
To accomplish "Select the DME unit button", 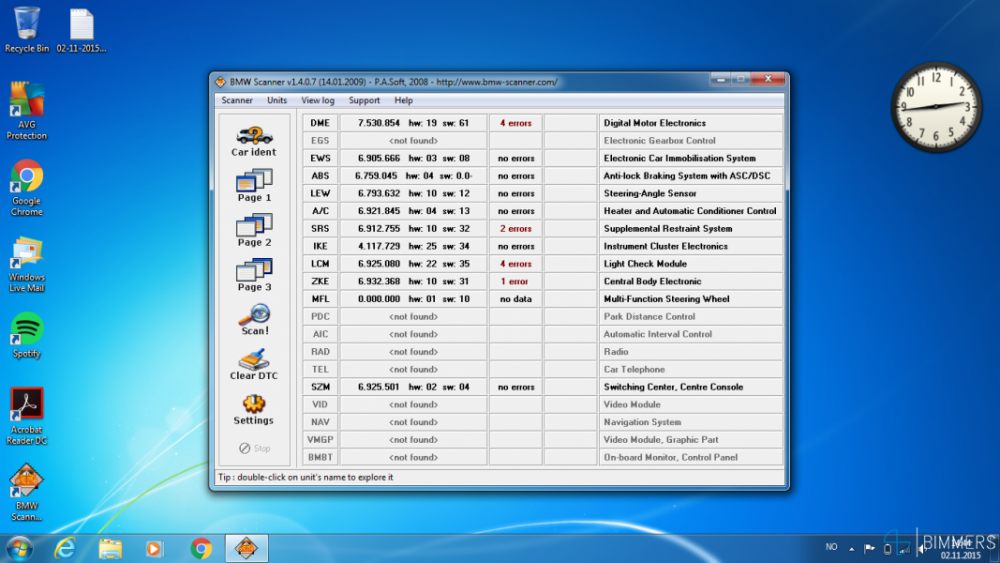I will click(320, 123).
